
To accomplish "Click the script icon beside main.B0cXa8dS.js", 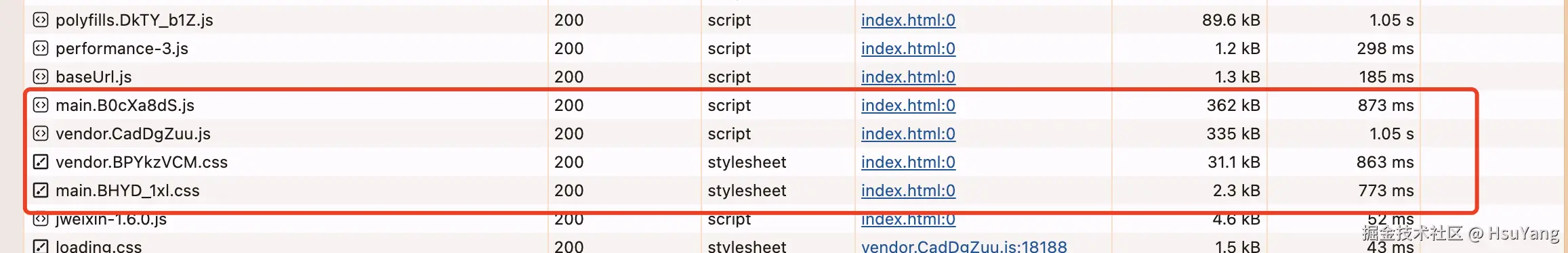I will point(41,105).
